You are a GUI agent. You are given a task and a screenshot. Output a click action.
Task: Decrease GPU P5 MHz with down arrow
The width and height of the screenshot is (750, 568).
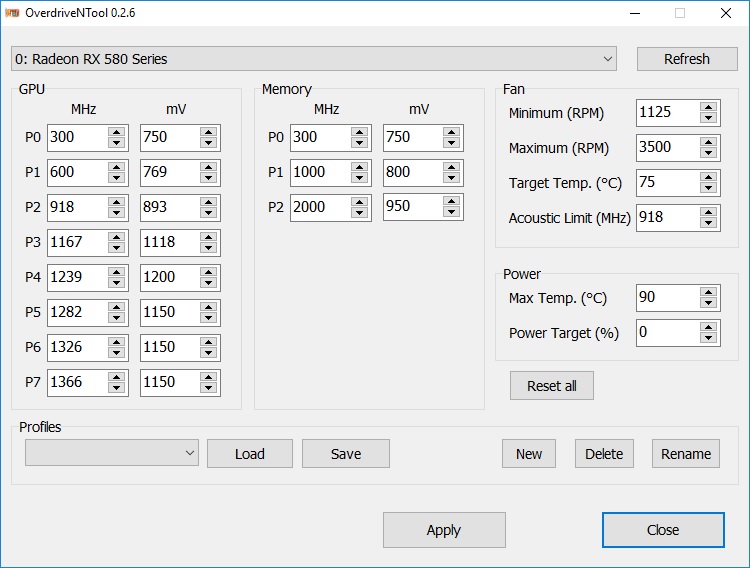[116, 318]
